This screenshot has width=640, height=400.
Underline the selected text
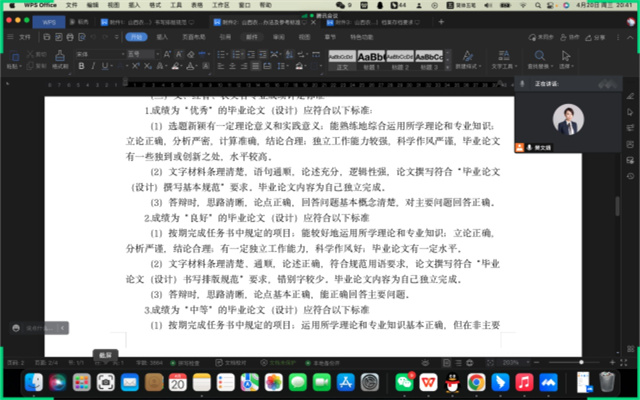(105, 66)
